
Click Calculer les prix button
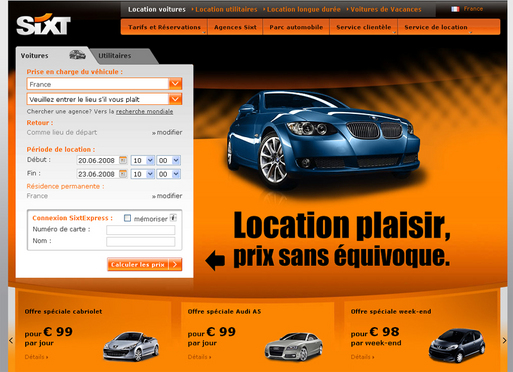145,264
